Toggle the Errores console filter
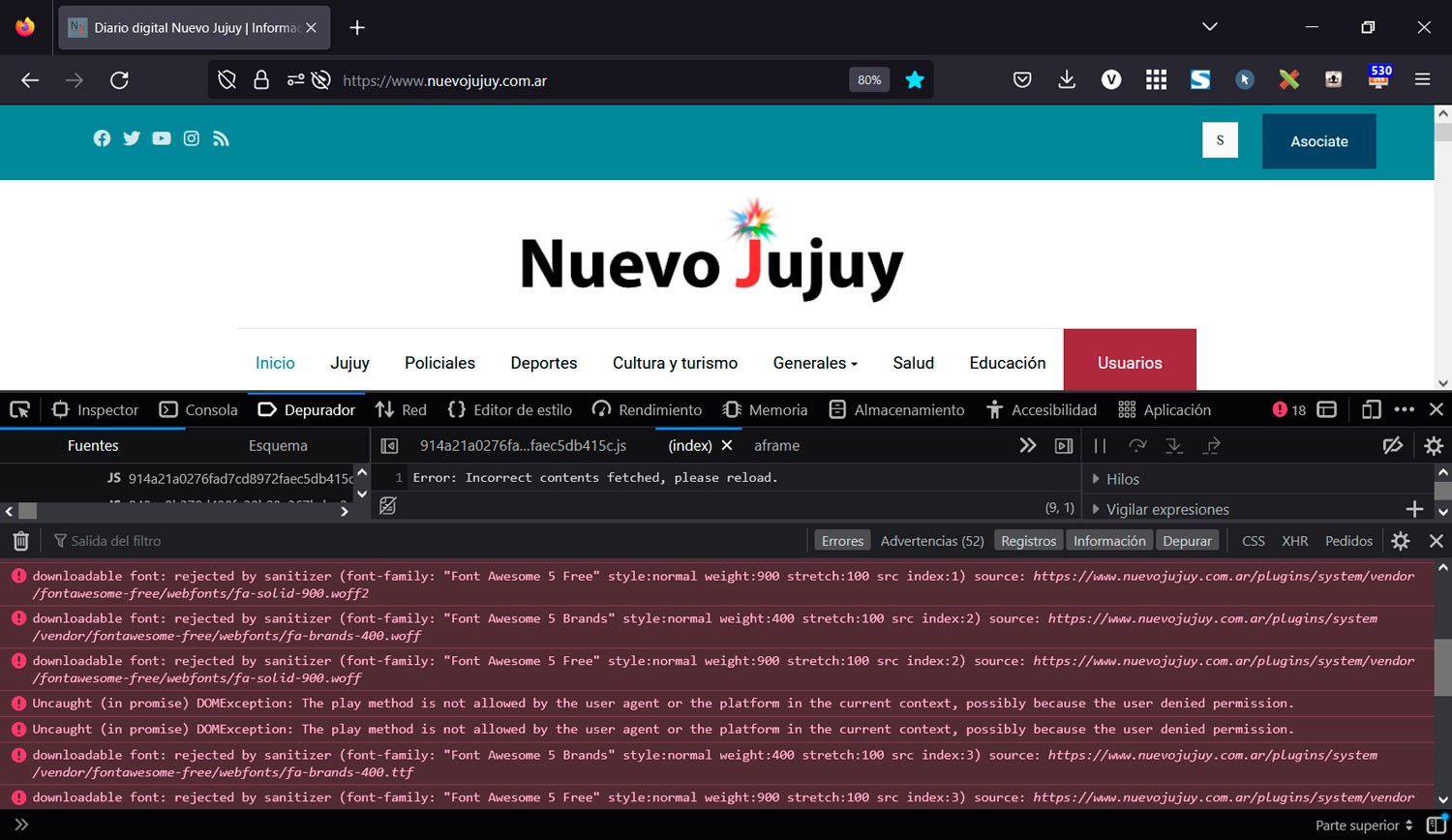1452x840 pixels. (x=842, y=541)
